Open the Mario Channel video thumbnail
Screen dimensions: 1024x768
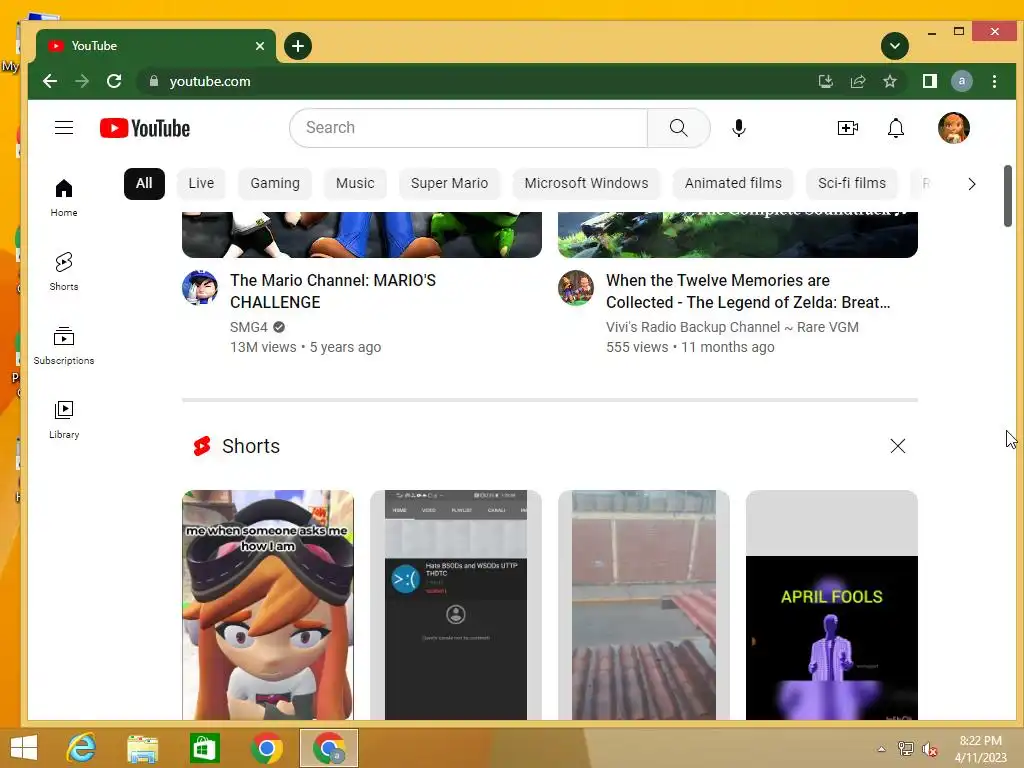click(362, 234)
